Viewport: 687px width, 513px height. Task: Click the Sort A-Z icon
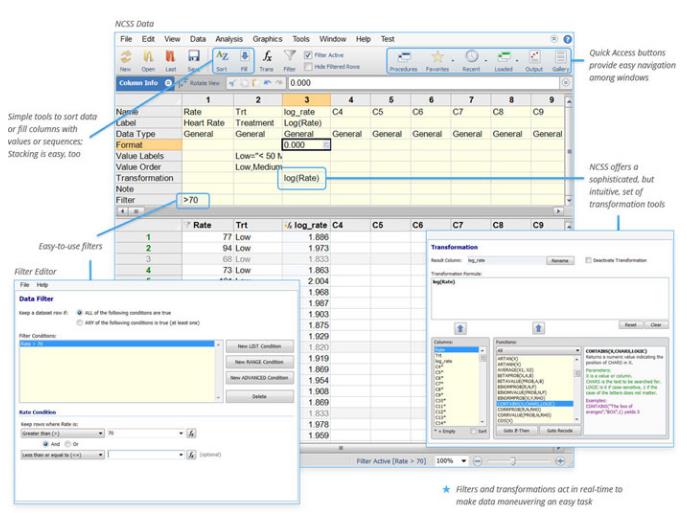coord(222,56)
